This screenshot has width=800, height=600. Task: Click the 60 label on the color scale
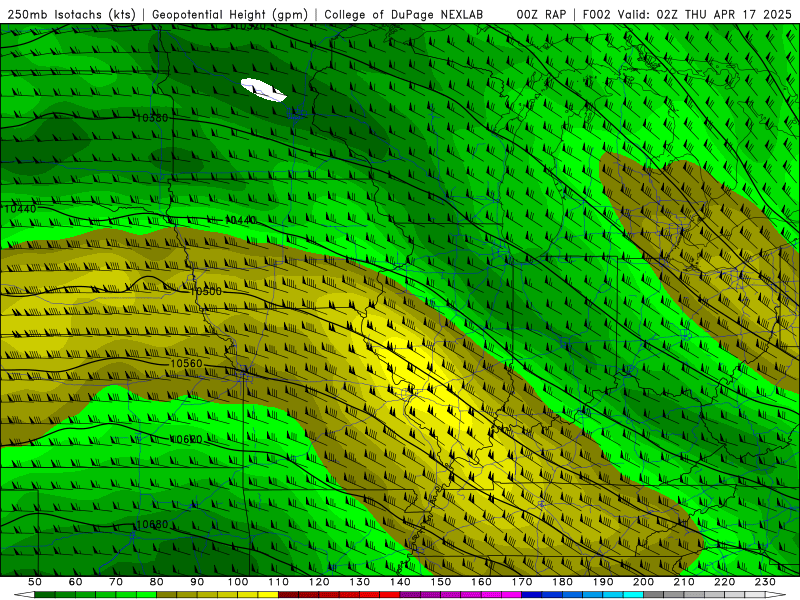[x=76, y=582]
